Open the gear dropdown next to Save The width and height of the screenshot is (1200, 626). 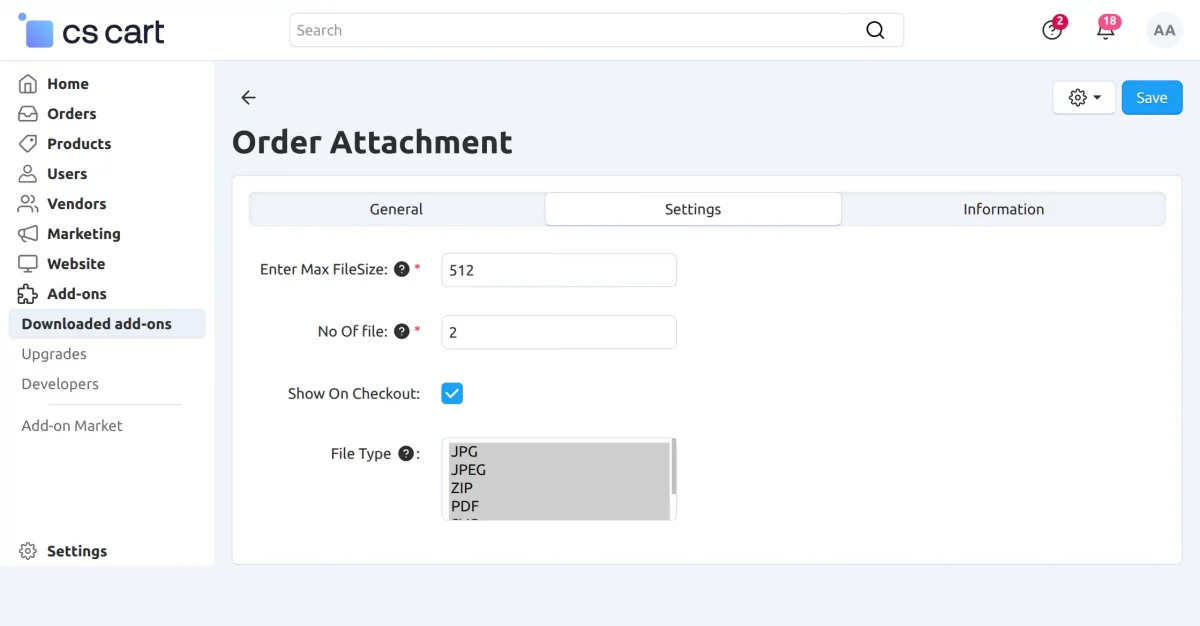click(x=1084, y=97)
